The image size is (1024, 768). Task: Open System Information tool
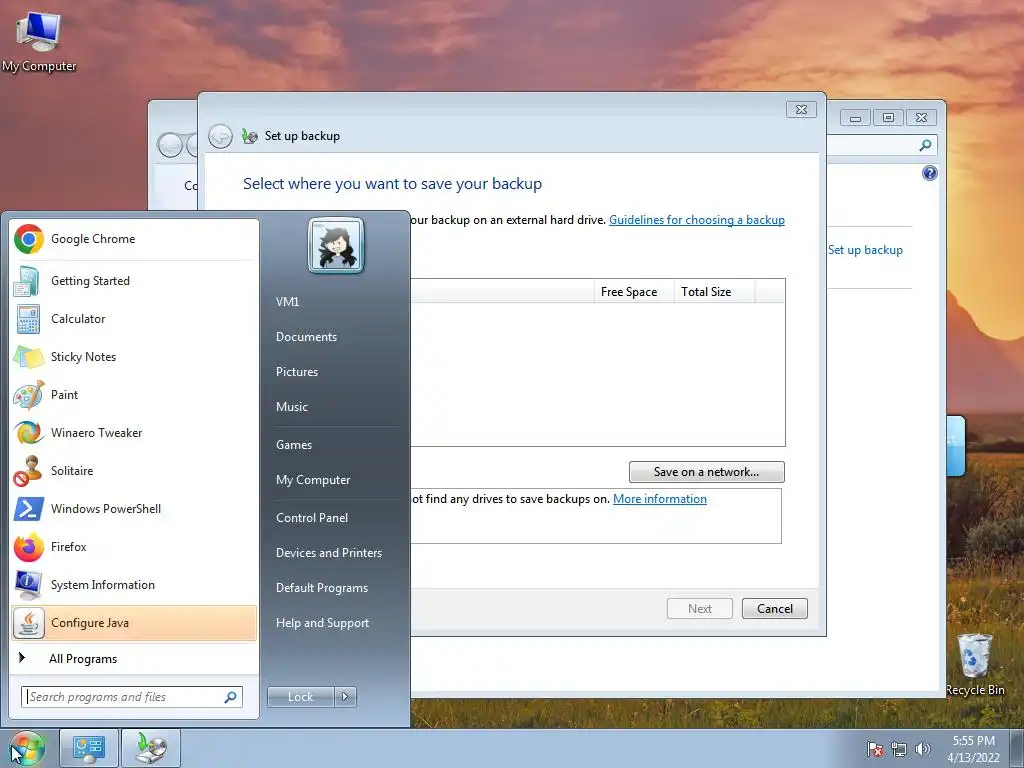(x=134, y=584)
